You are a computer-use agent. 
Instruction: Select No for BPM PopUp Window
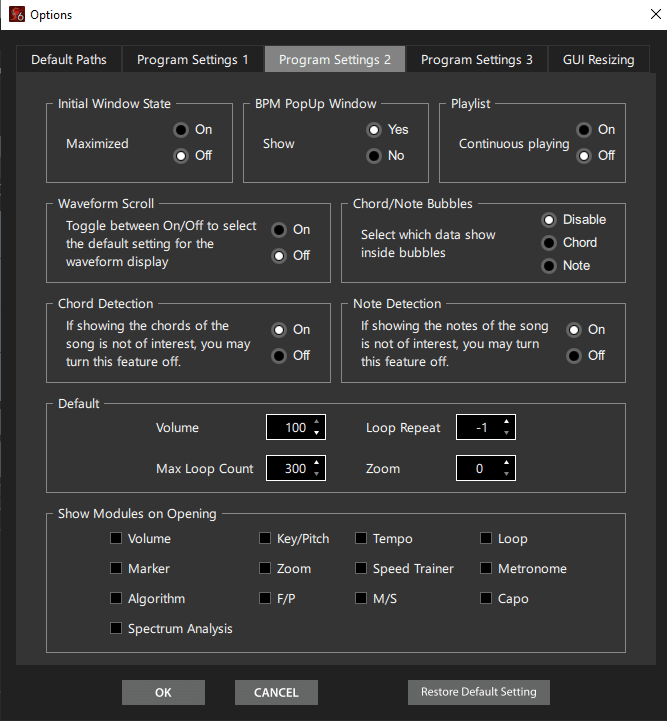pos(374,156)
